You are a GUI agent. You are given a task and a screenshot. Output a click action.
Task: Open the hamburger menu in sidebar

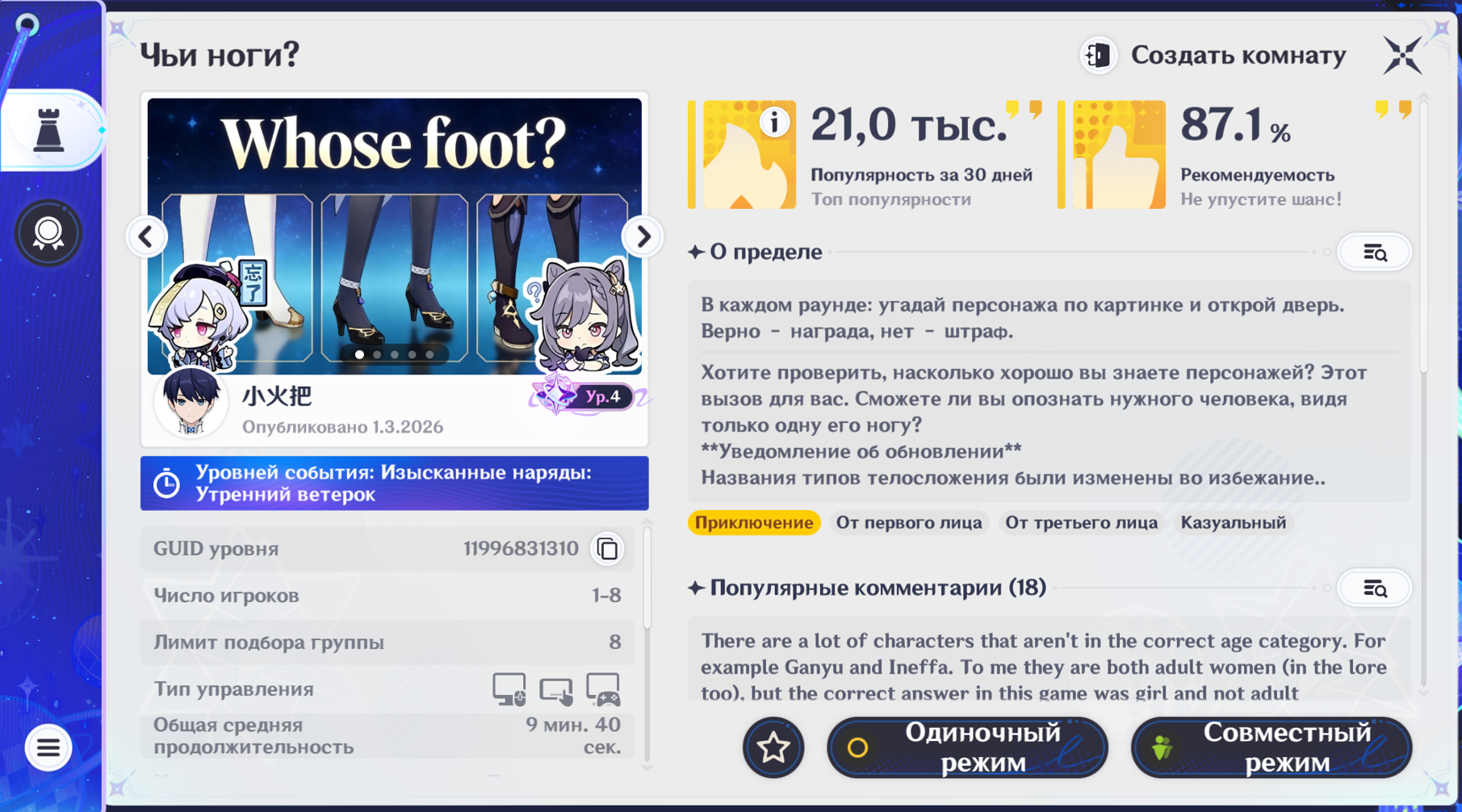tap(48, 748)
